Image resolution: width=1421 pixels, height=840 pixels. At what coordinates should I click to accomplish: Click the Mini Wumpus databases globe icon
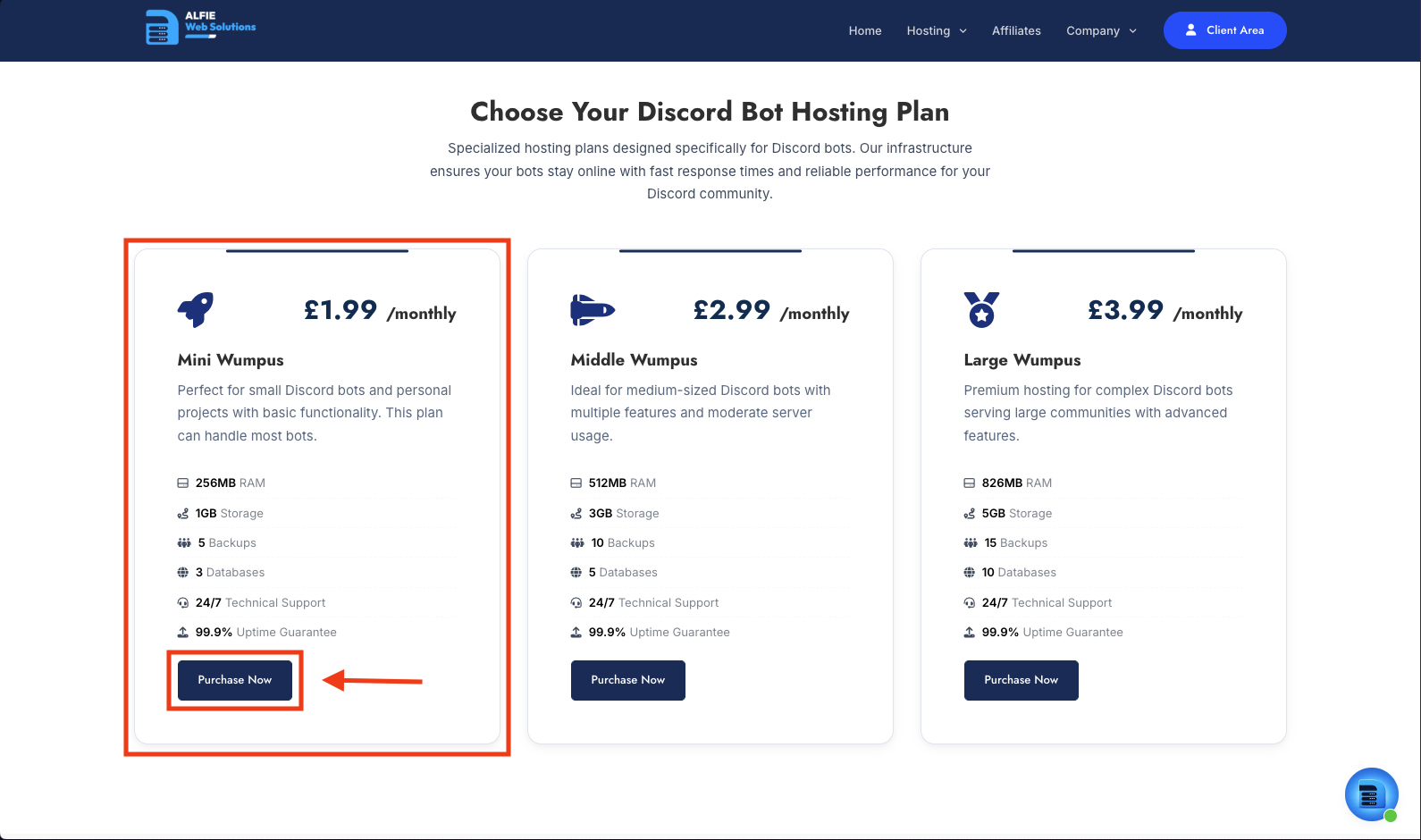tap(182, 573)
